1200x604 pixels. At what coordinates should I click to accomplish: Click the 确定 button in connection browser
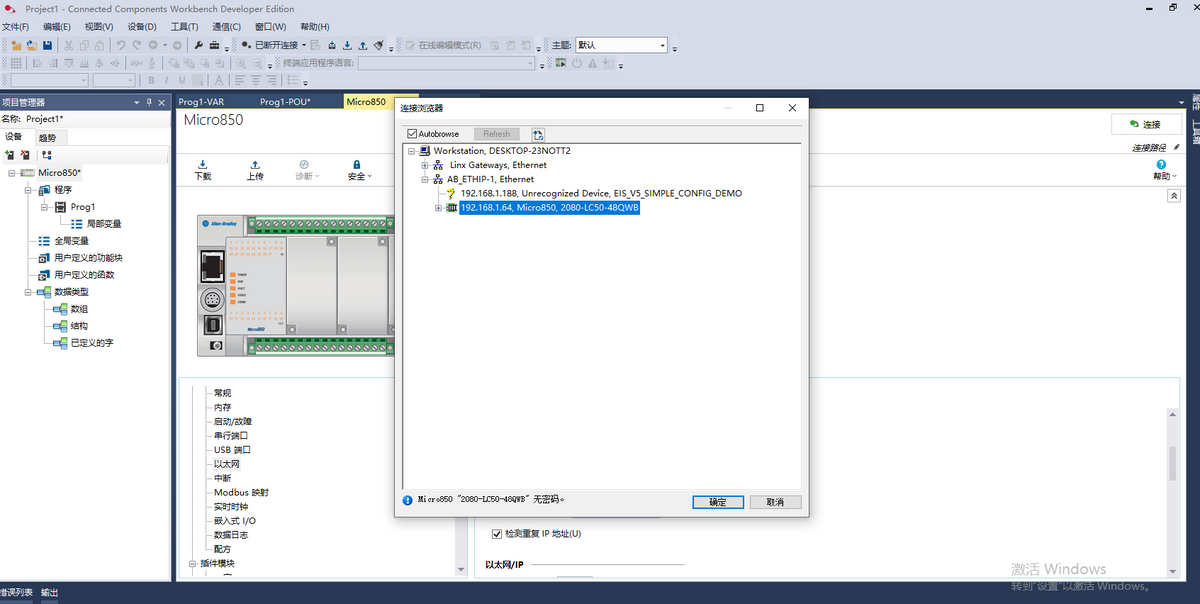(x=718, y=502)
